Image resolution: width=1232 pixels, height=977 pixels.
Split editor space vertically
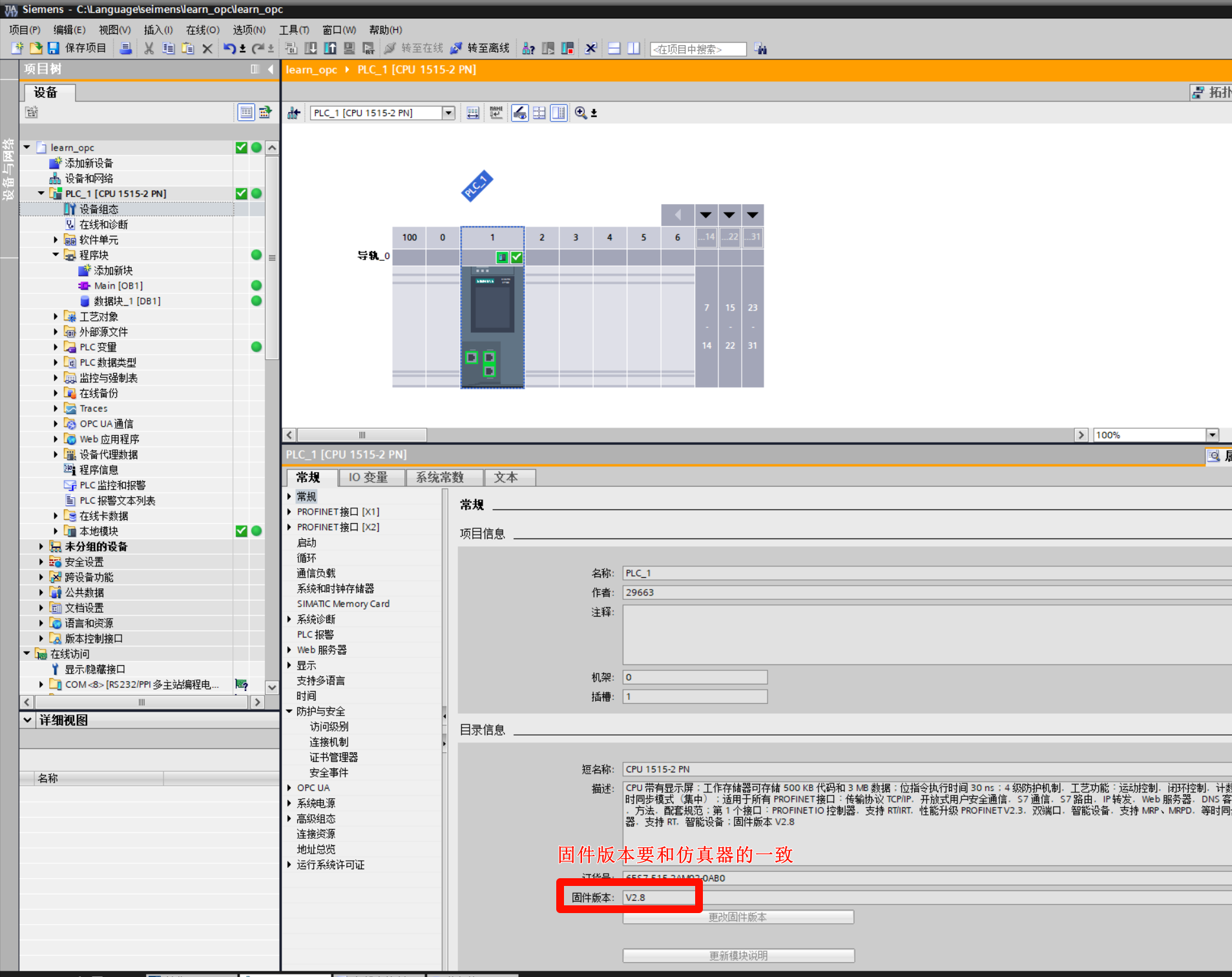tap(634, 48)
